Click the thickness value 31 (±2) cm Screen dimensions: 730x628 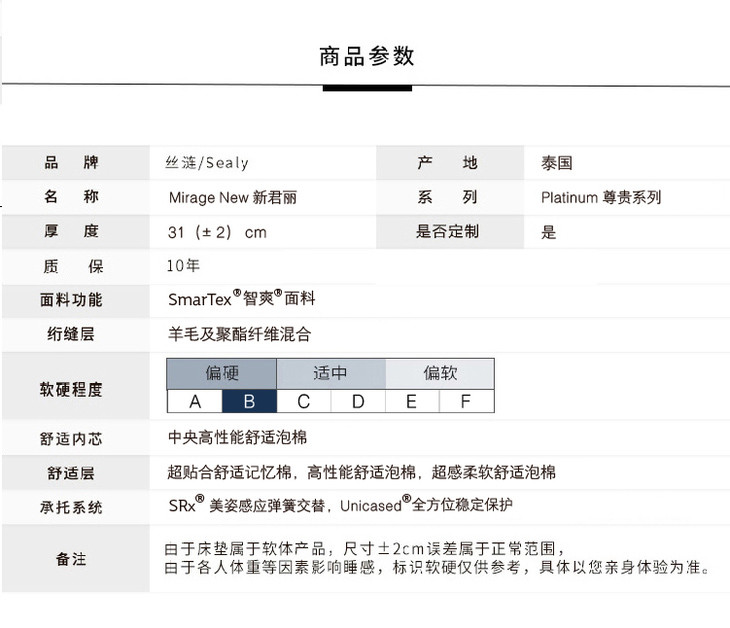click(217, 232)
